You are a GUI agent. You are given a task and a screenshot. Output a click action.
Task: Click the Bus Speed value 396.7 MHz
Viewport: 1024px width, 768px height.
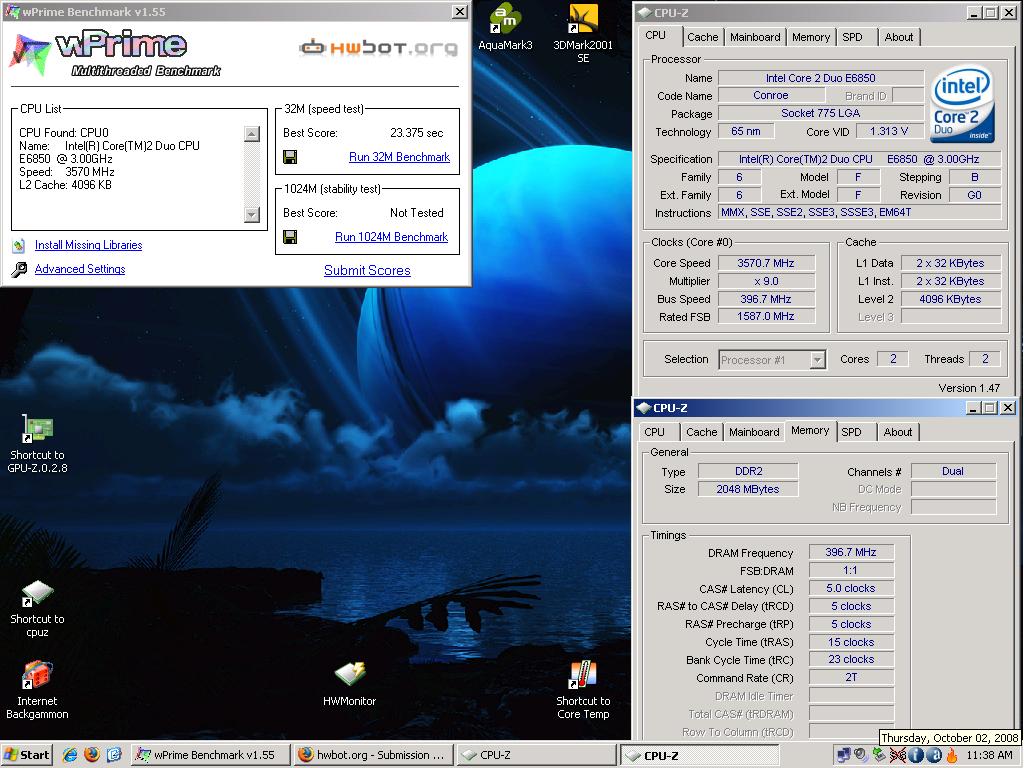click(x=766, y=299)
